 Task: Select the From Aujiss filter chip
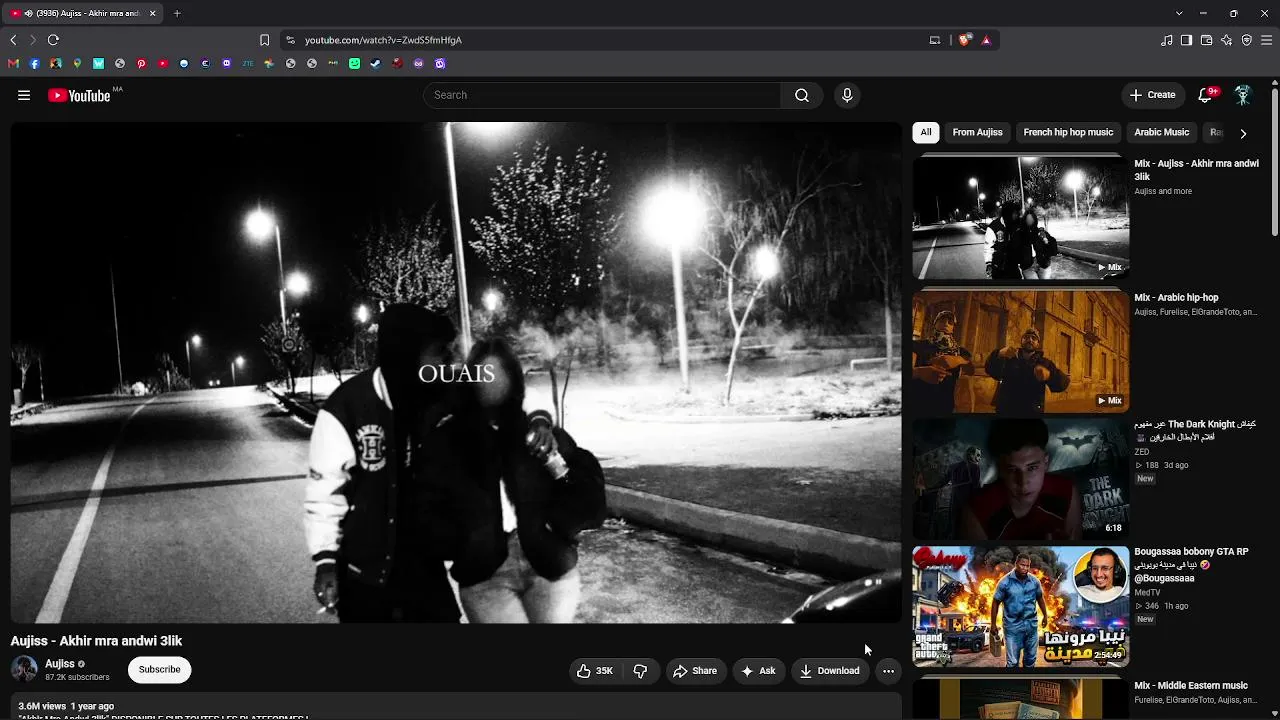tap(977, 132)
